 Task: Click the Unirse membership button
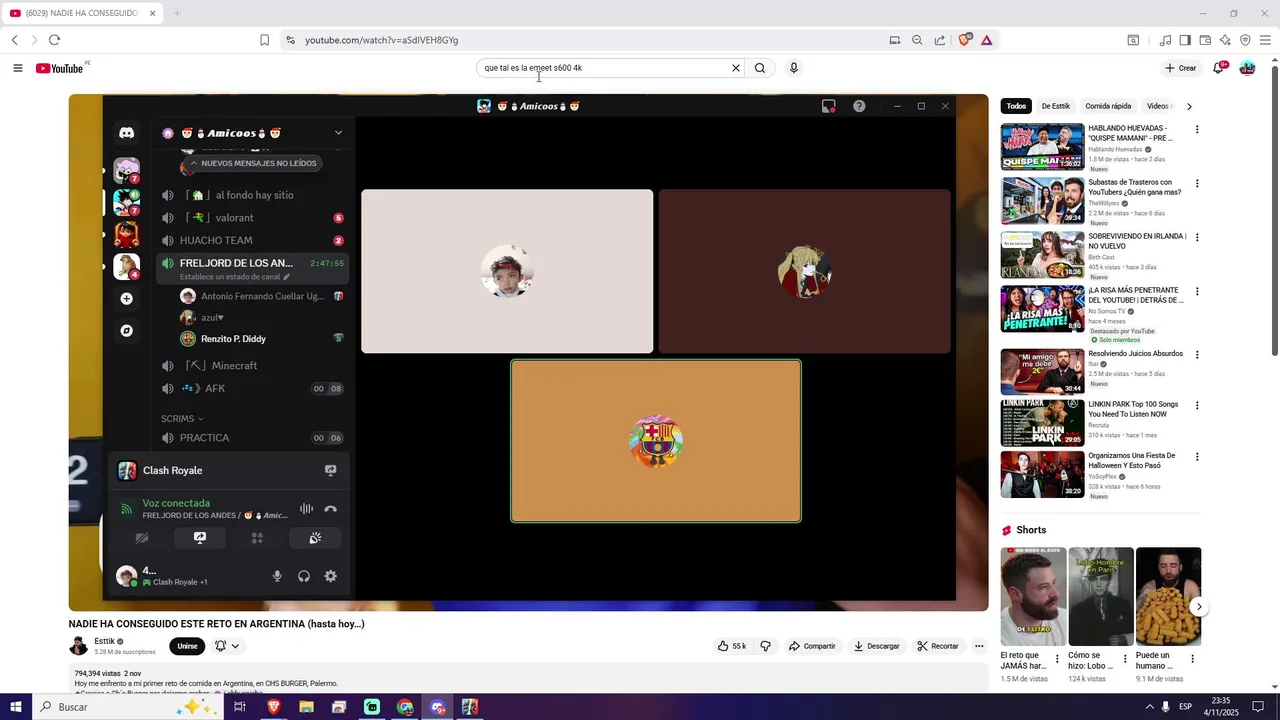187,646
